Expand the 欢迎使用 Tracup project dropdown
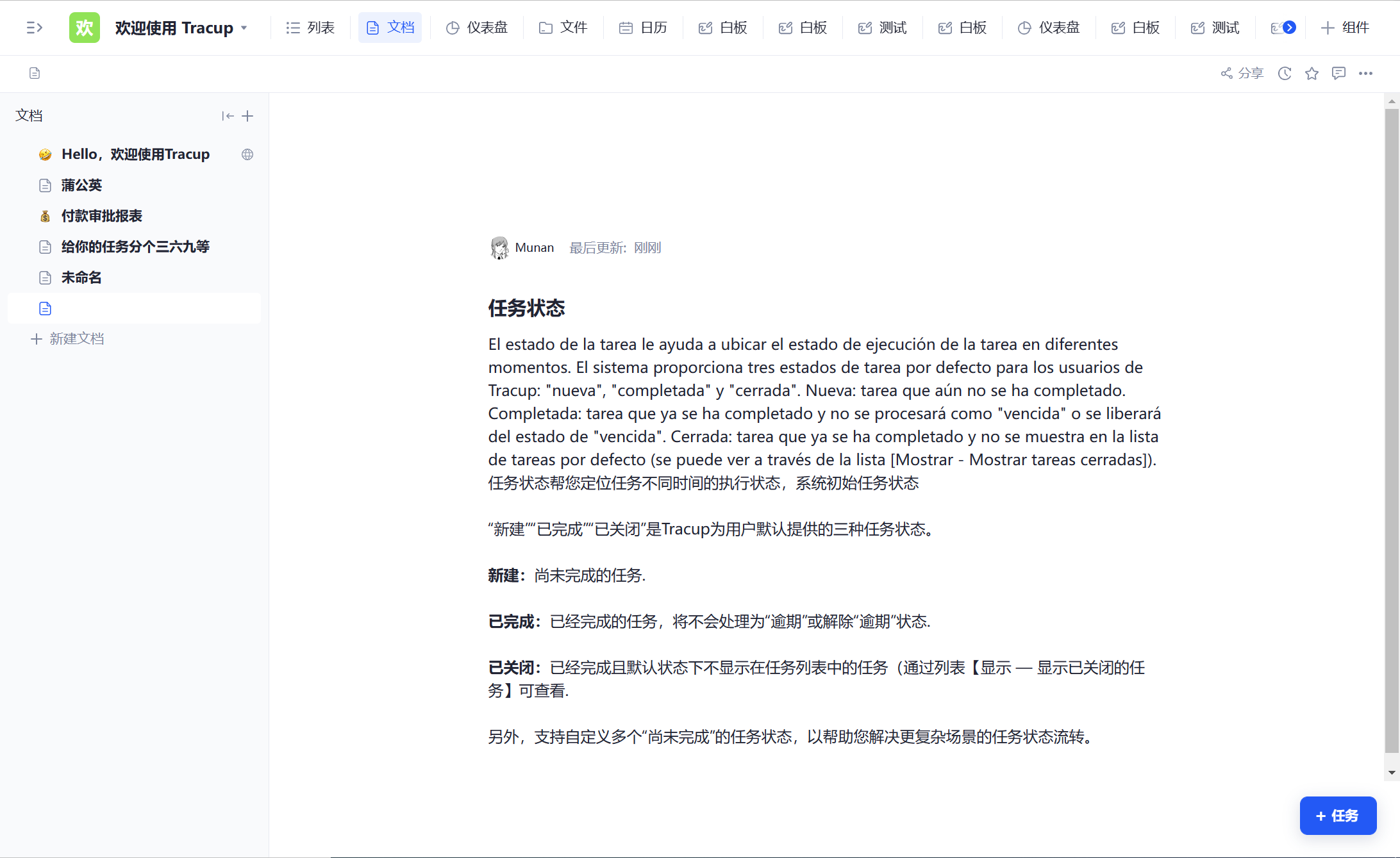Screen dimensions: 1400x858 (244, 28)
